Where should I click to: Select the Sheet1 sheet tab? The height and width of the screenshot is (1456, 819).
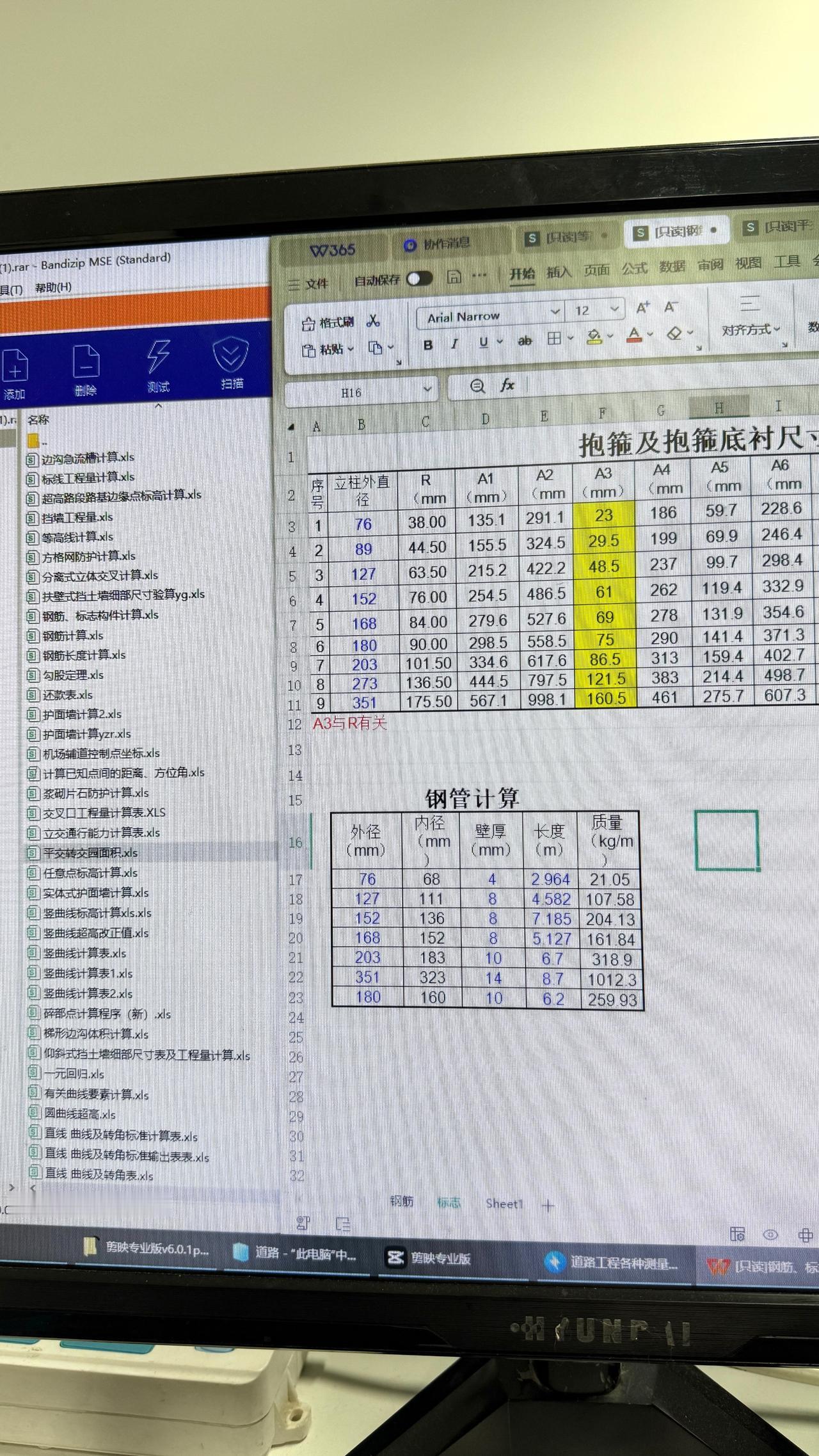click(x=504, y=1204)
